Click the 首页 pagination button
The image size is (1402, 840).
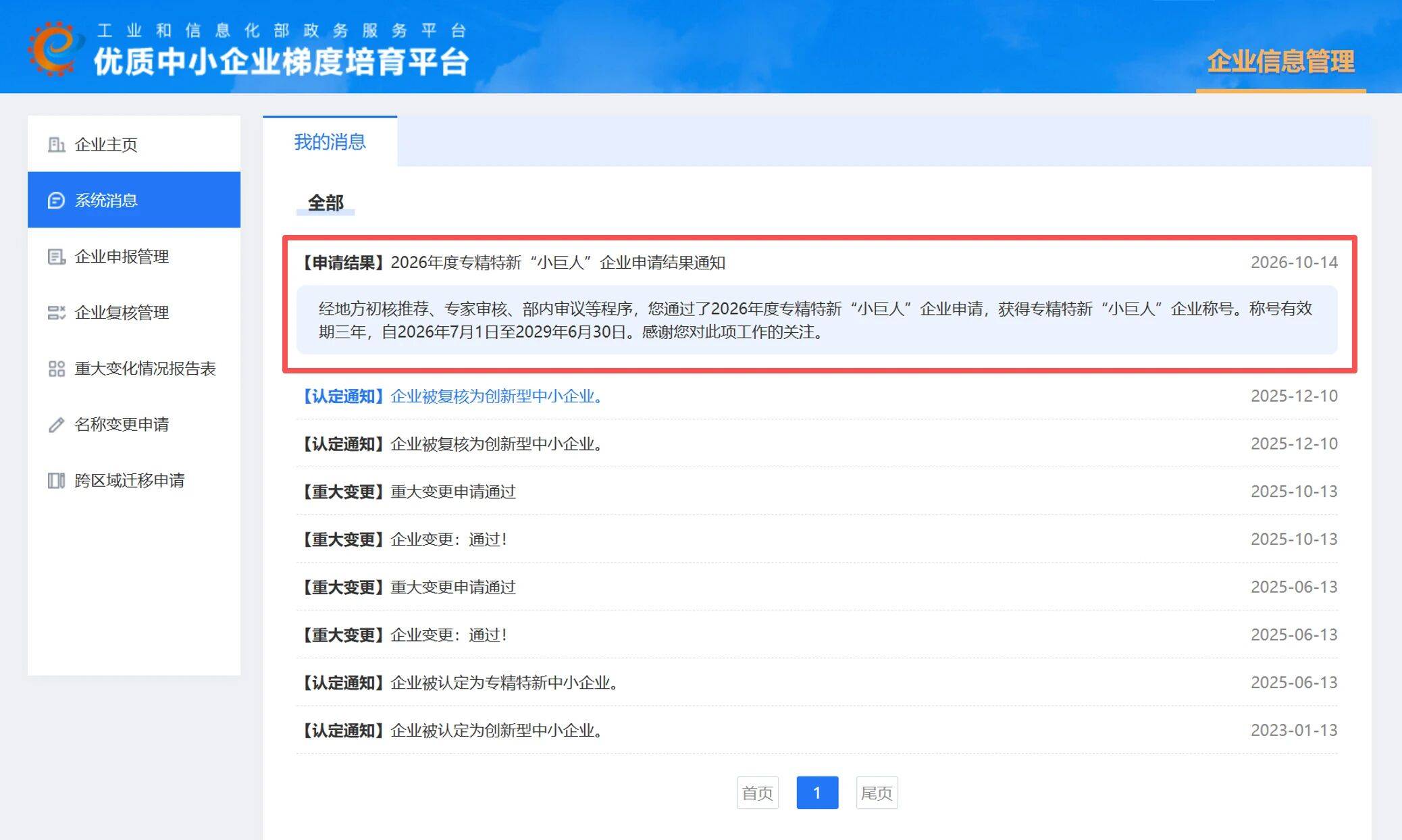point(757,793)
